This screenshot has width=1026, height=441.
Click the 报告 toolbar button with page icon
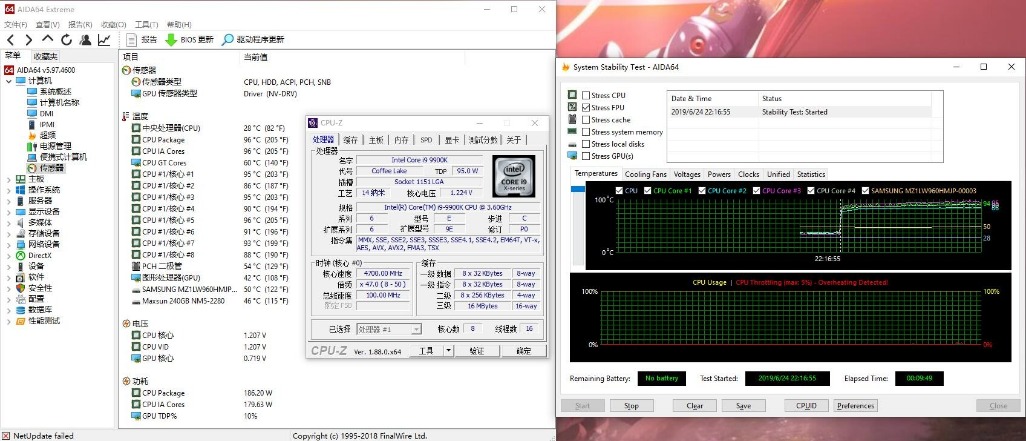click(x=141, y=40)
